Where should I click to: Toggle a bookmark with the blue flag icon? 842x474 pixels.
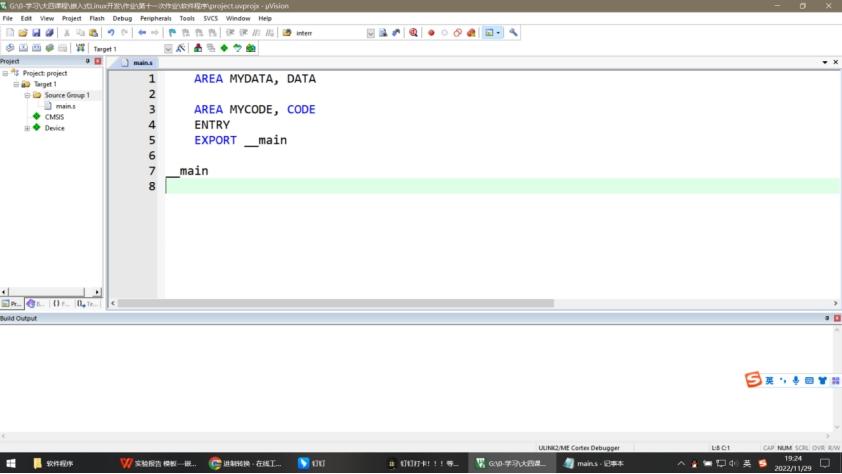tap(172, 33)
